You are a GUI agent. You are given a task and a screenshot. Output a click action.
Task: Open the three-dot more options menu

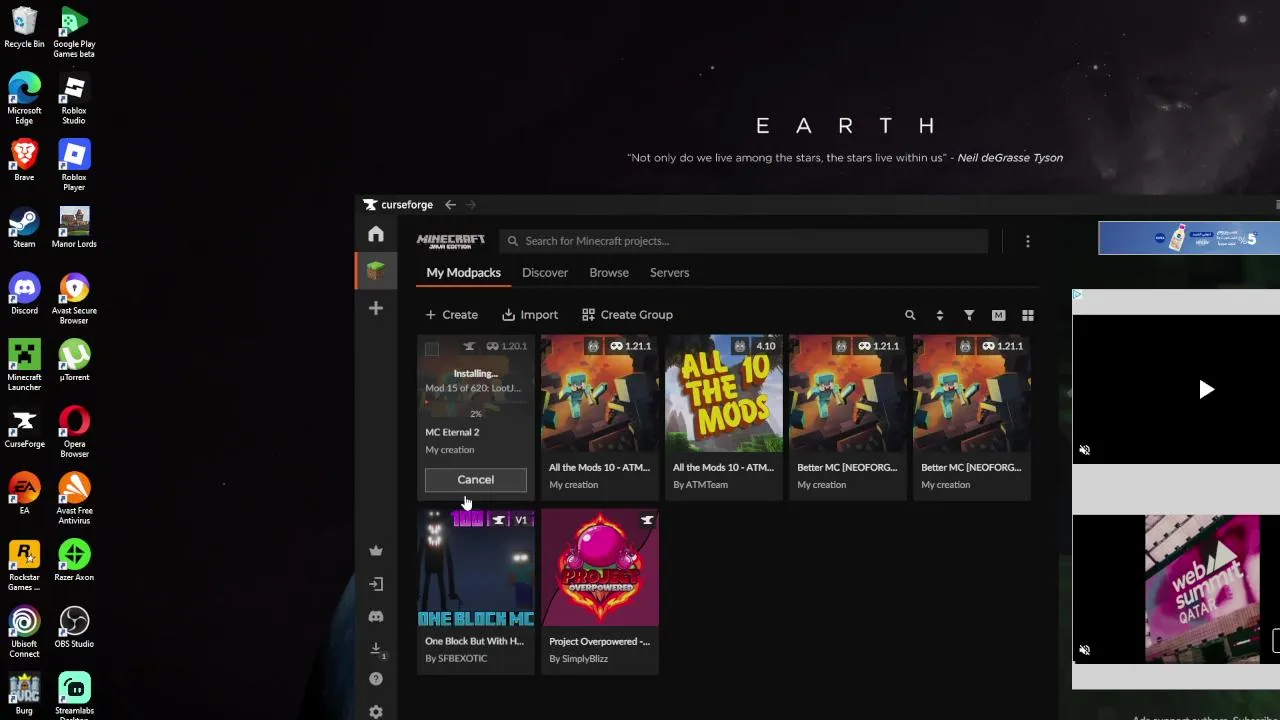(1028, 241)
